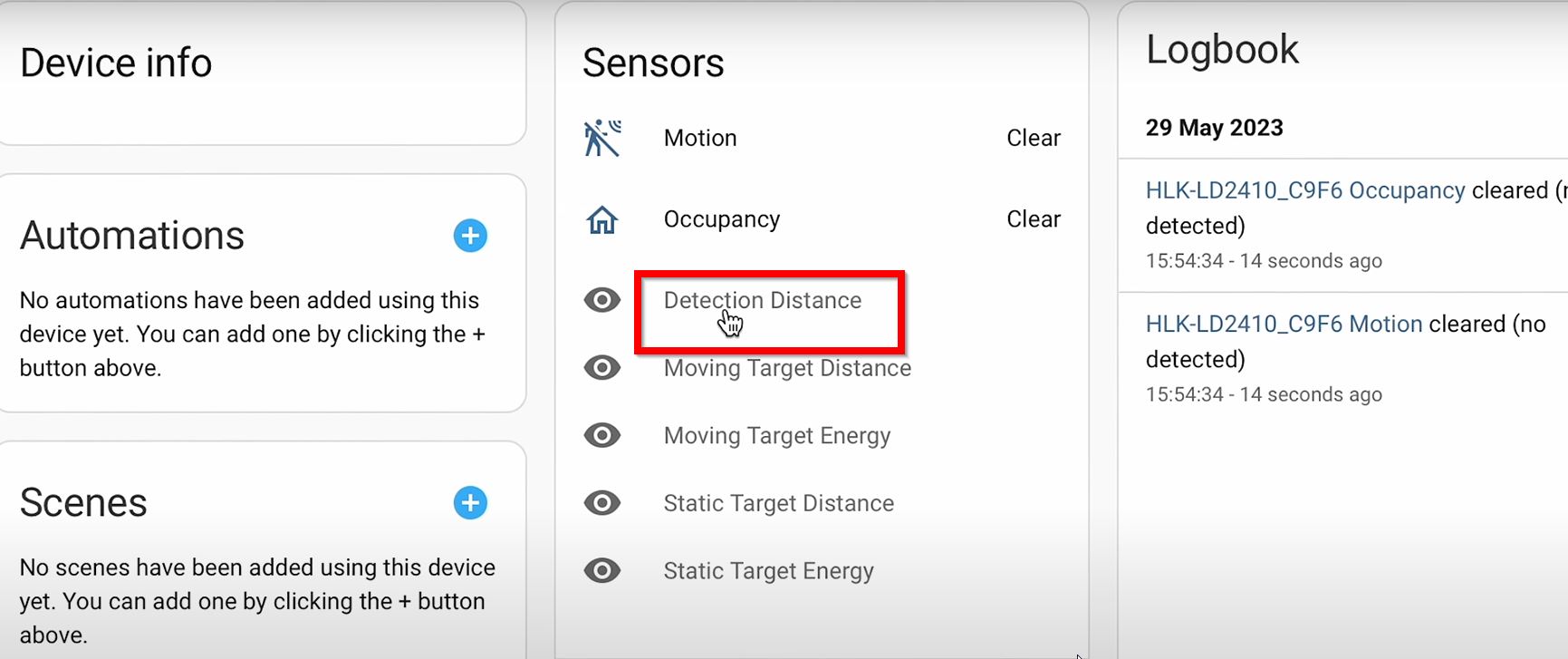Toggle eye icon beside Moving Target Distance

[602, 368]
